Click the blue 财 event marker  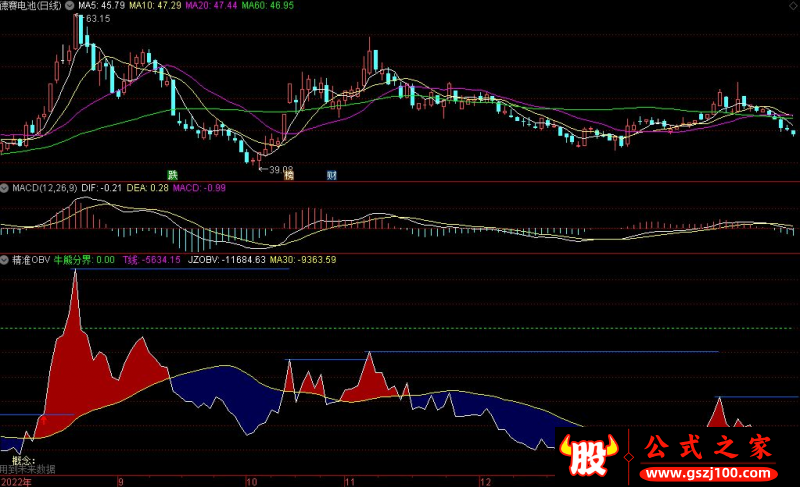(331, 175)
